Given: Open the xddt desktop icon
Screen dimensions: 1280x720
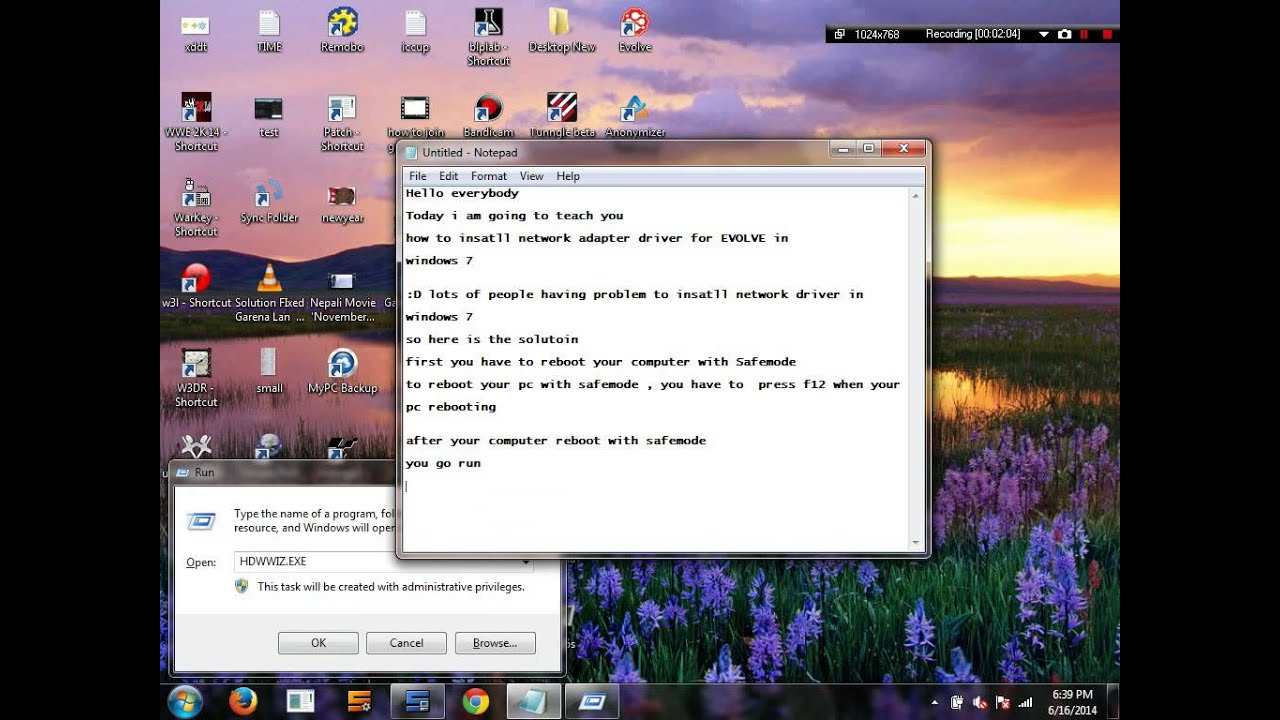Looking at the screenshot, I should 196,30.
